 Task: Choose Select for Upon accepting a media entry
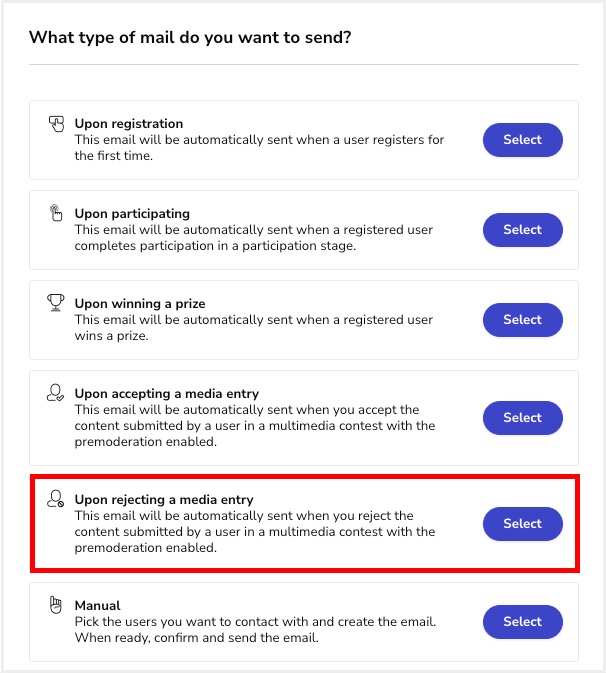[x=523, y=418]
